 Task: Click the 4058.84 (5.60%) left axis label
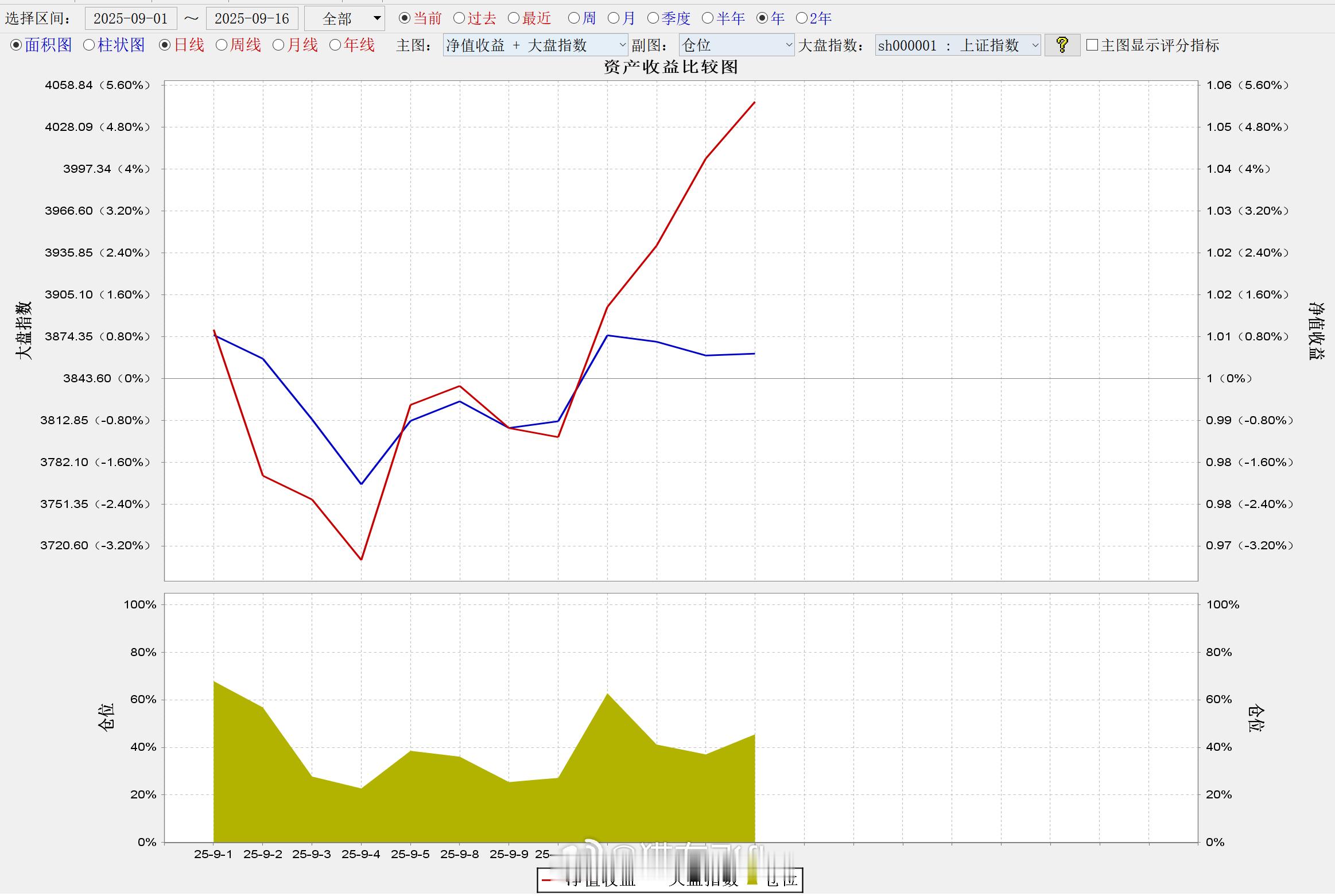98,85
